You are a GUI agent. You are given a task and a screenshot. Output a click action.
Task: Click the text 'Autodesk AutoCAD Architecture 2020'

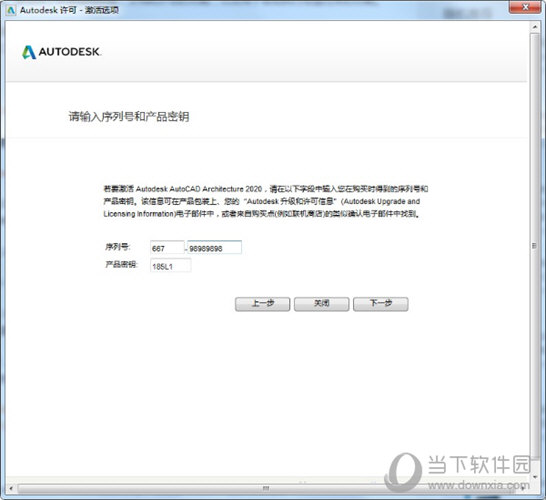click(x=198, y=189)
